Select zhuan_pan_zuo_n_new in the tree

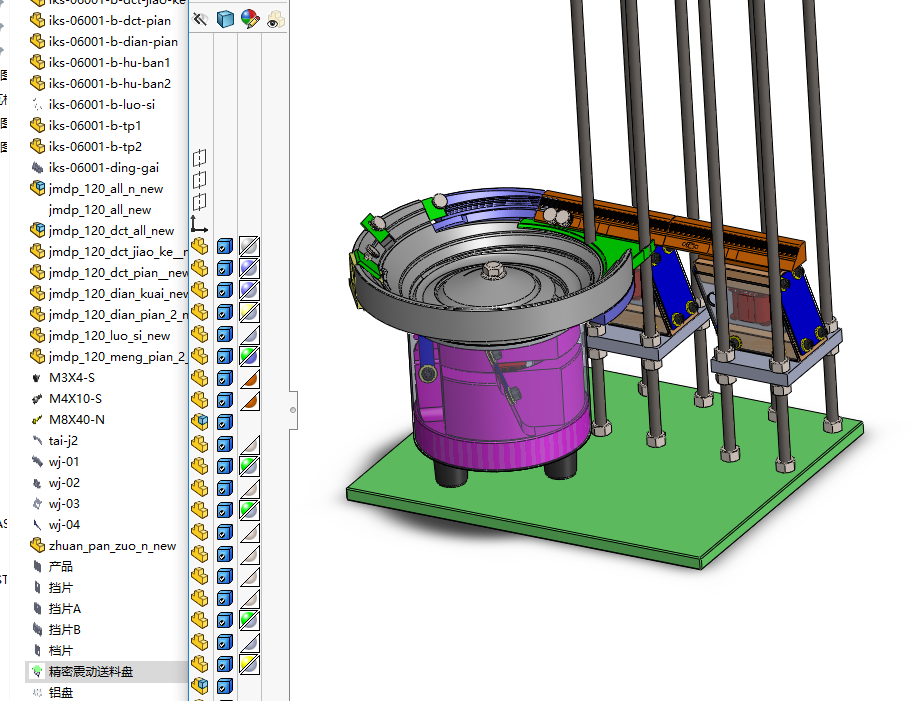tap(112, 546)
